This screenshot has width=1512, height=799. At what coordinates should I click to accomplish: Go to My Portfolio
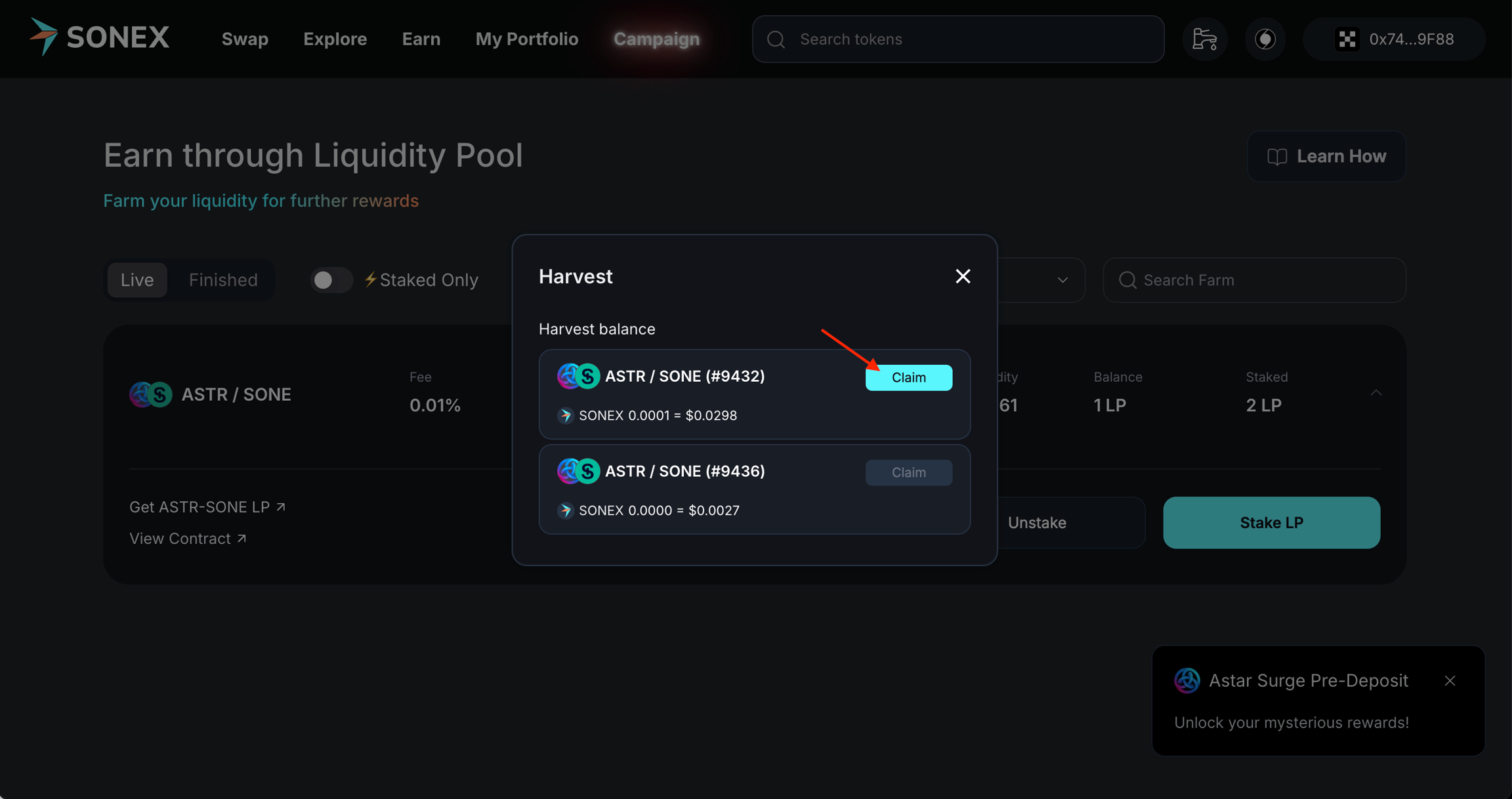(527, 39)
